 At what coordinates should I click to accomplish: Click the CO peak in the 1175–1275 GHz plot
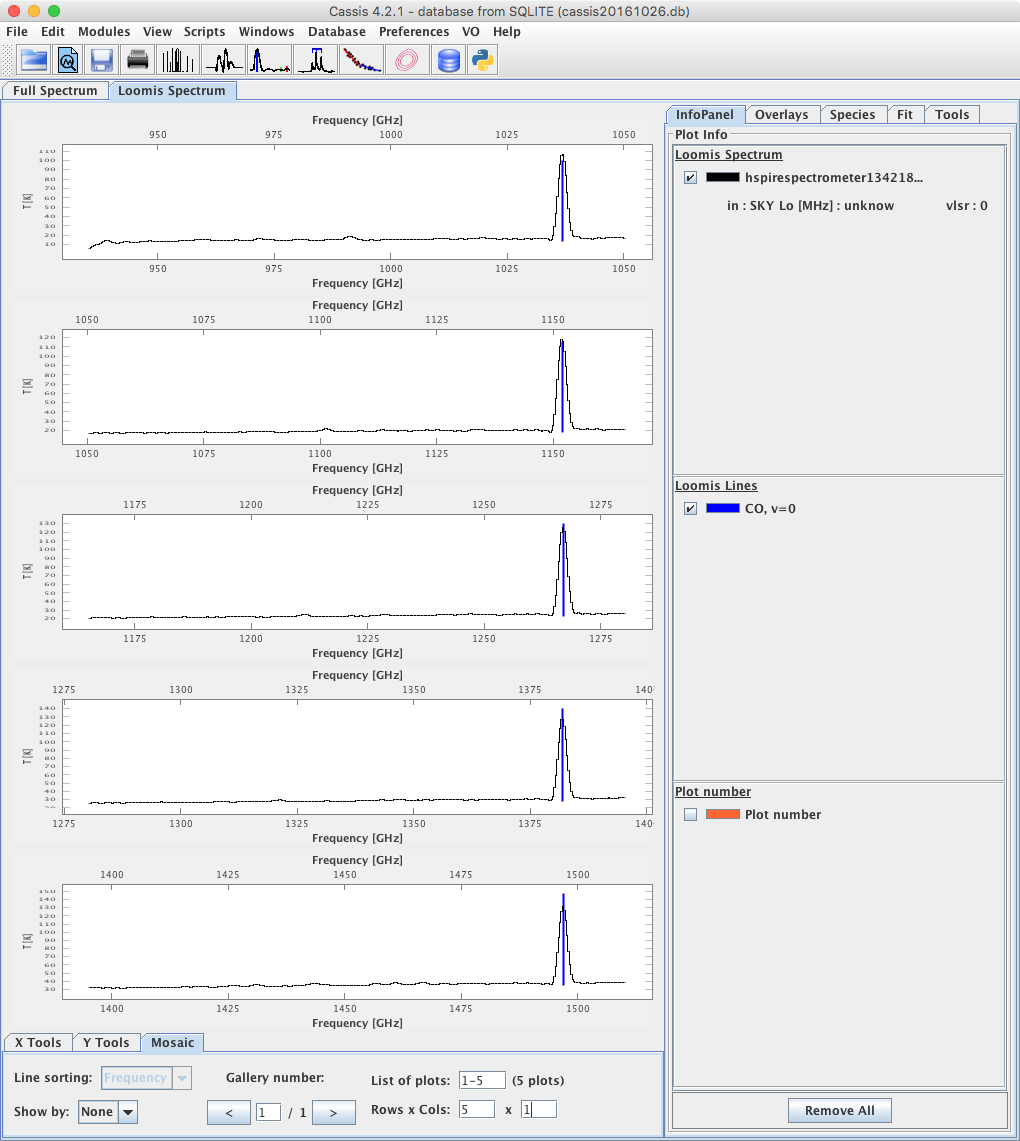(563, 570)
